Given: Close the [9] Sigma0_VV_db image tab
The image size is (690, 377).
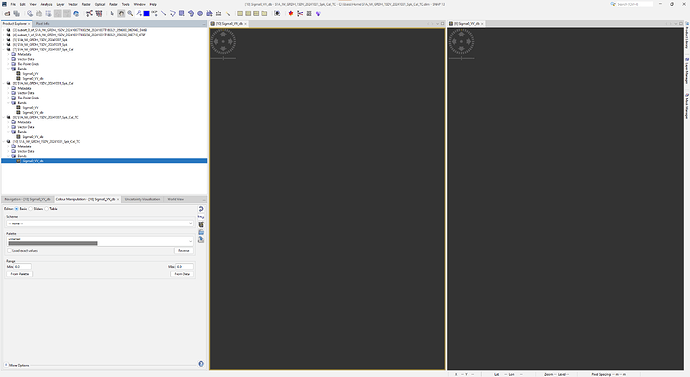Looking at the screenshot, I should 482,24.
